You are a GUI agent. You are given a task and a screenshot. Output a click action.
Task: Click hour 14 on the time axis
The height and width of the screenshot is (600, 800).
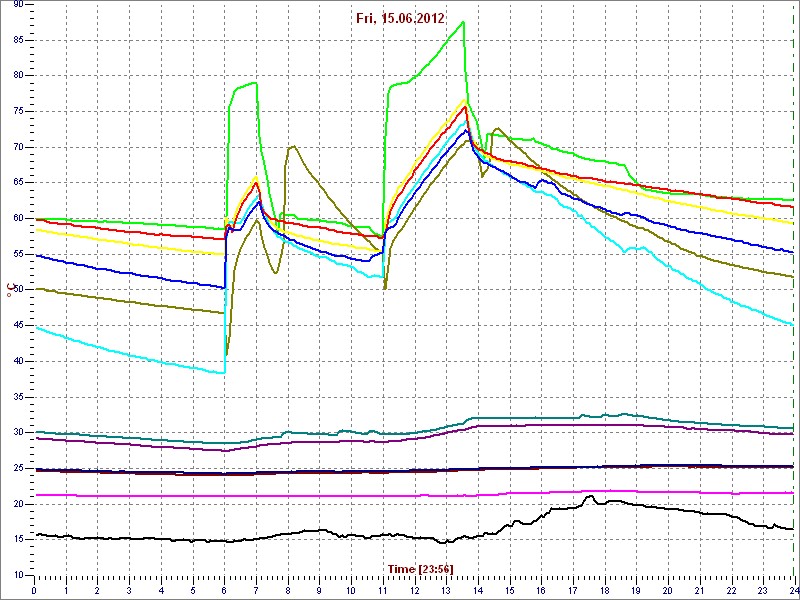tap(478, 590)
